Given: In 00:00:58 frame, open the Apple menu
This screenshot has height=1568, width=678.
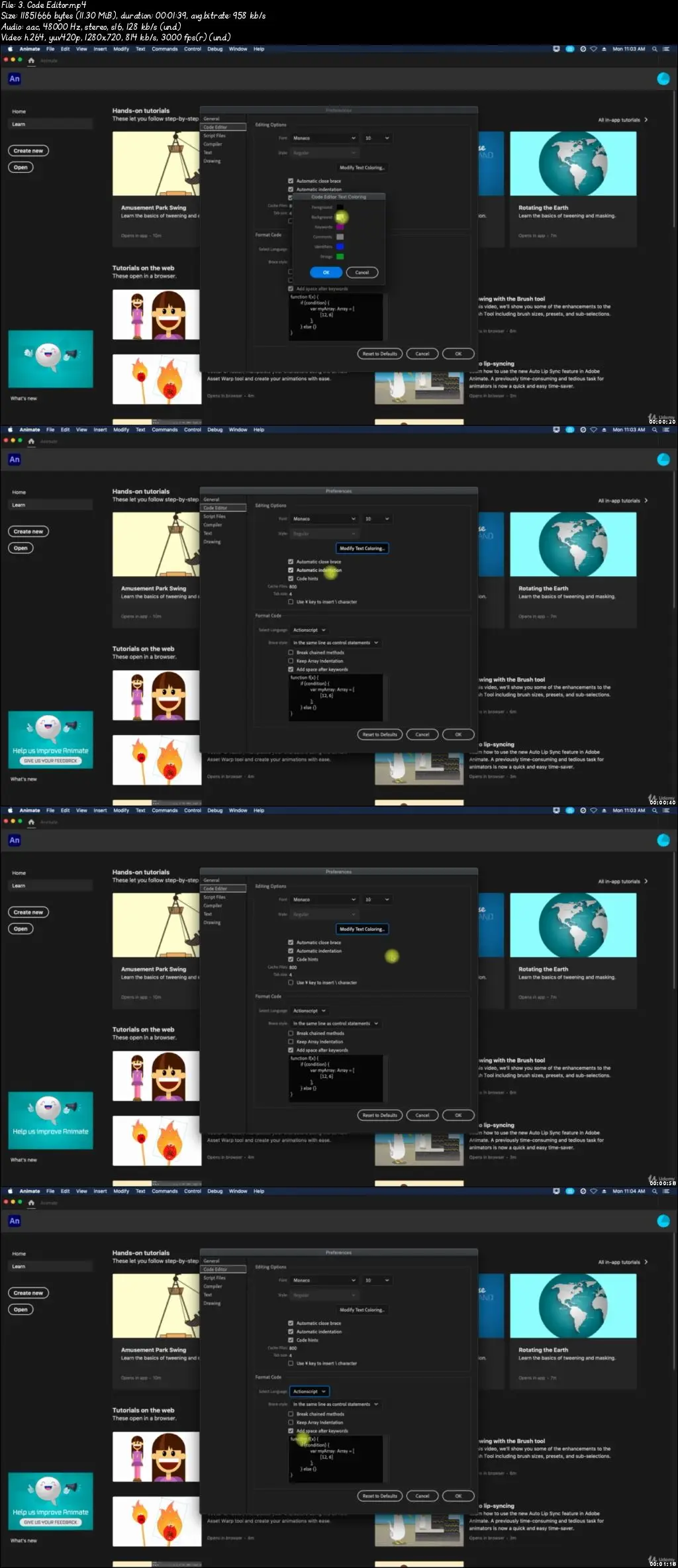Looking at the screenshot, I should [10, 810].
